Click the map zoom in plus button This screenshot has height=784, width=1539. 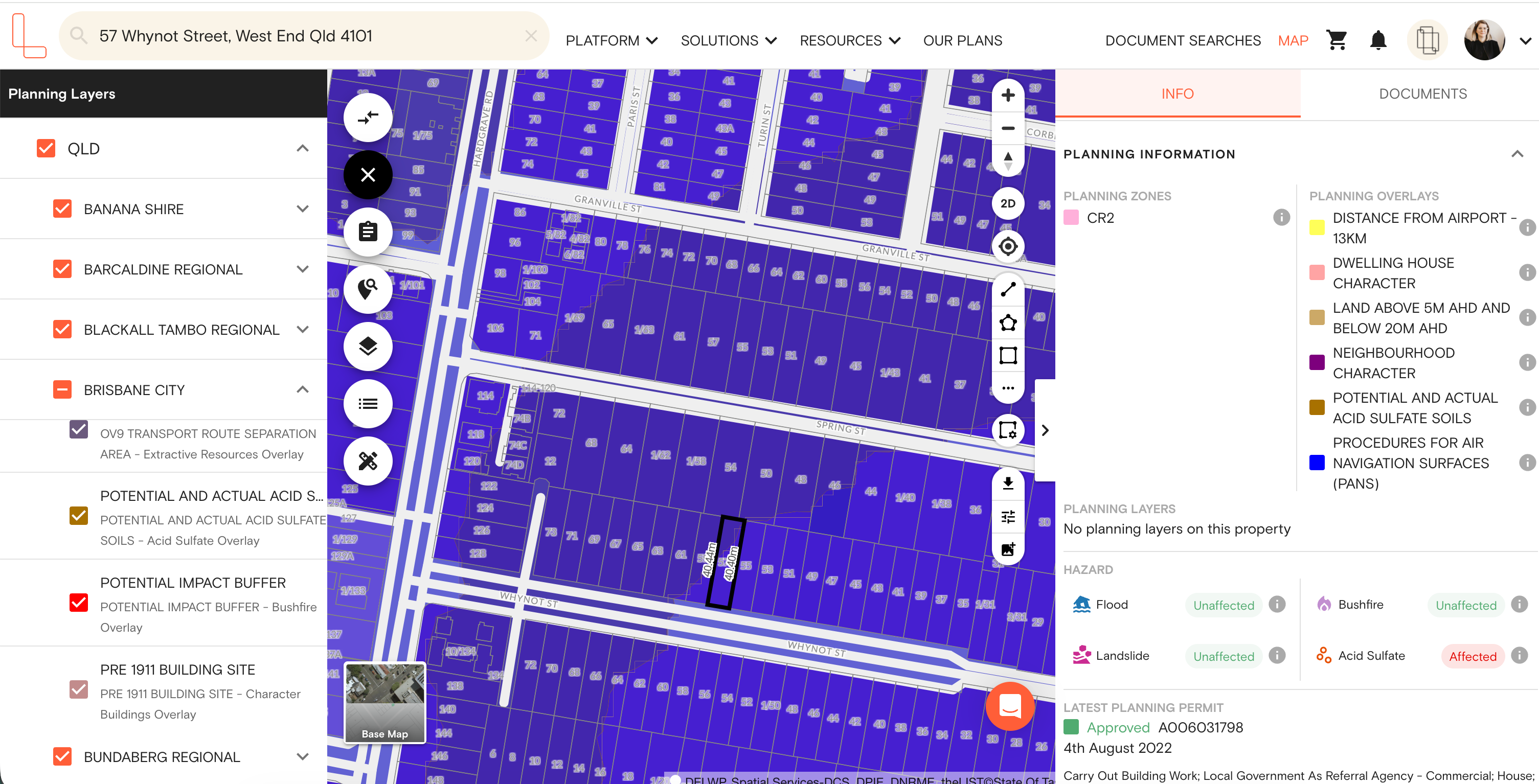tap(1007, 96)
